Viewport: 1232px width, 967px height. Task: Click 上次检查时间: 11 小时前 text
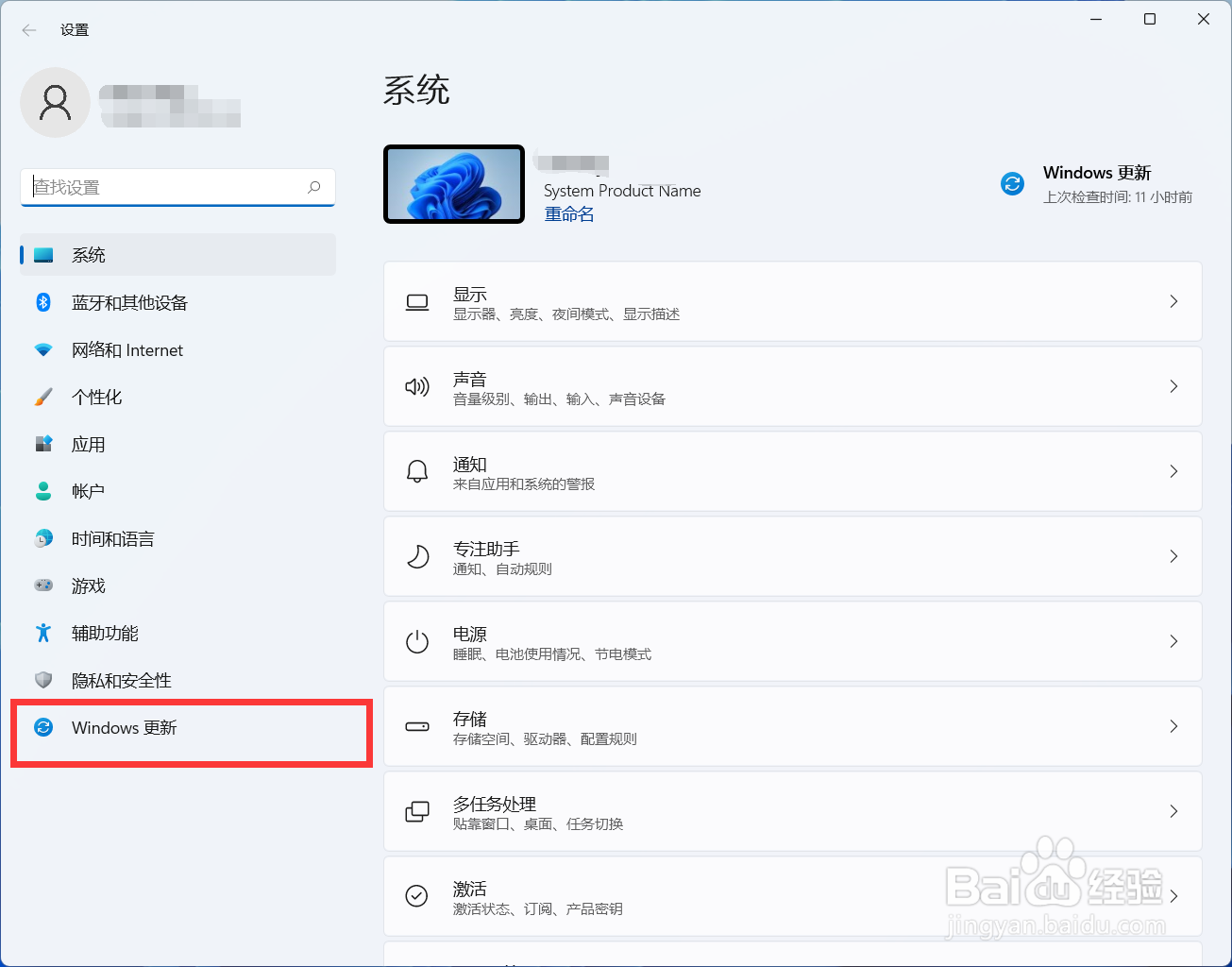(x=1118, y=197)
